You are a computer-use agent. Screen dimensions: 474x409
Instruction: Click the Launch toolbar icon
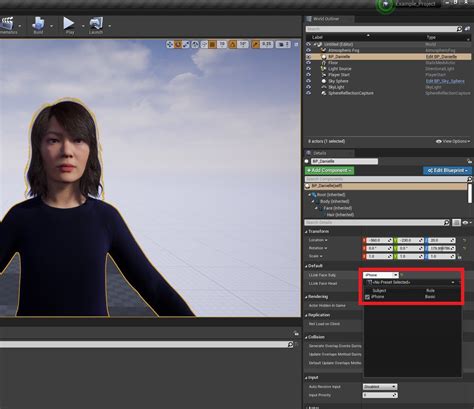point(96,24)
